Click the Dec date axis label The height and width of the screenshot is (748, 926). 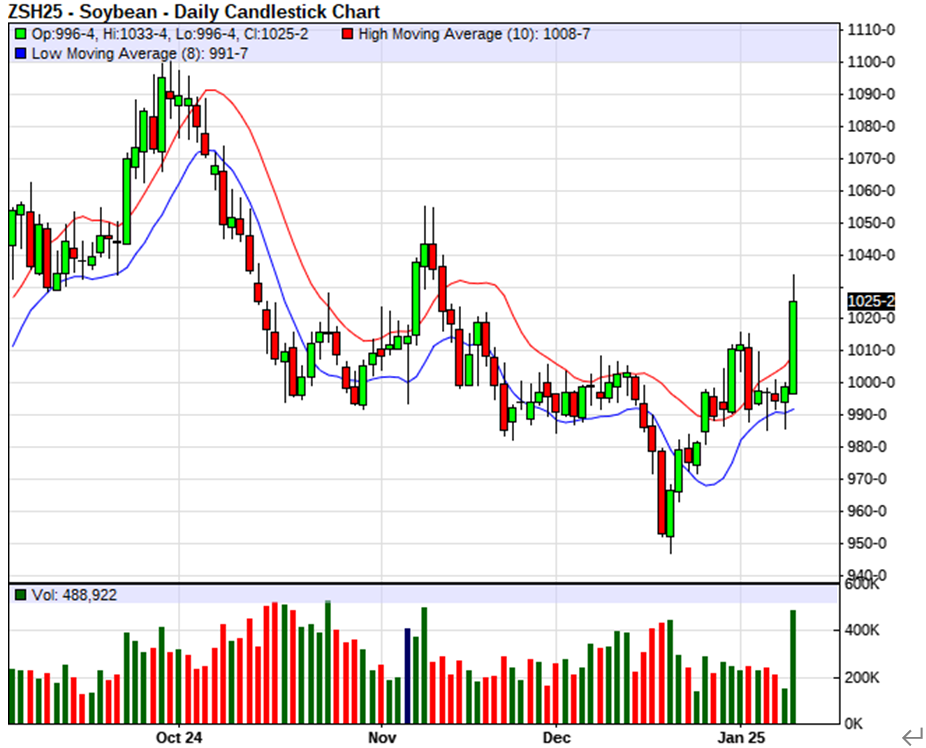557,737
